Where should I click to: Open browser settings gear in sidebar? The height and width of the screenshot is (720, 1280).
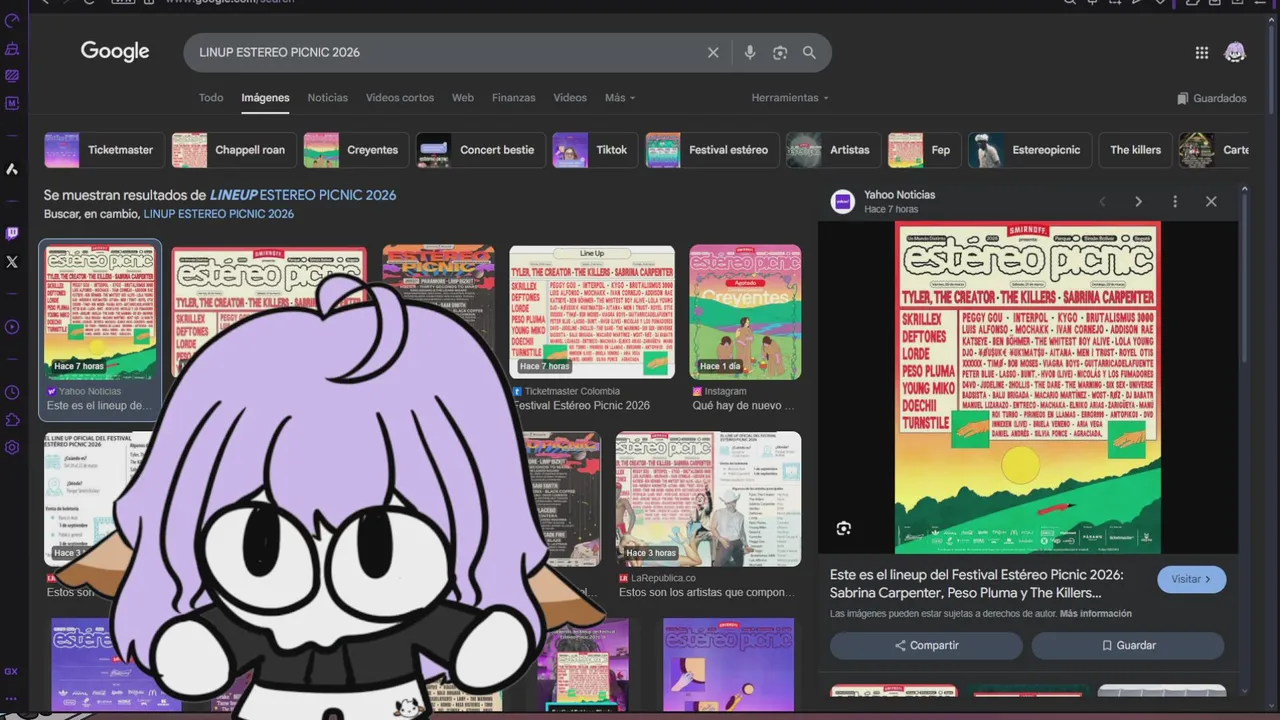(x=12, y=448)
